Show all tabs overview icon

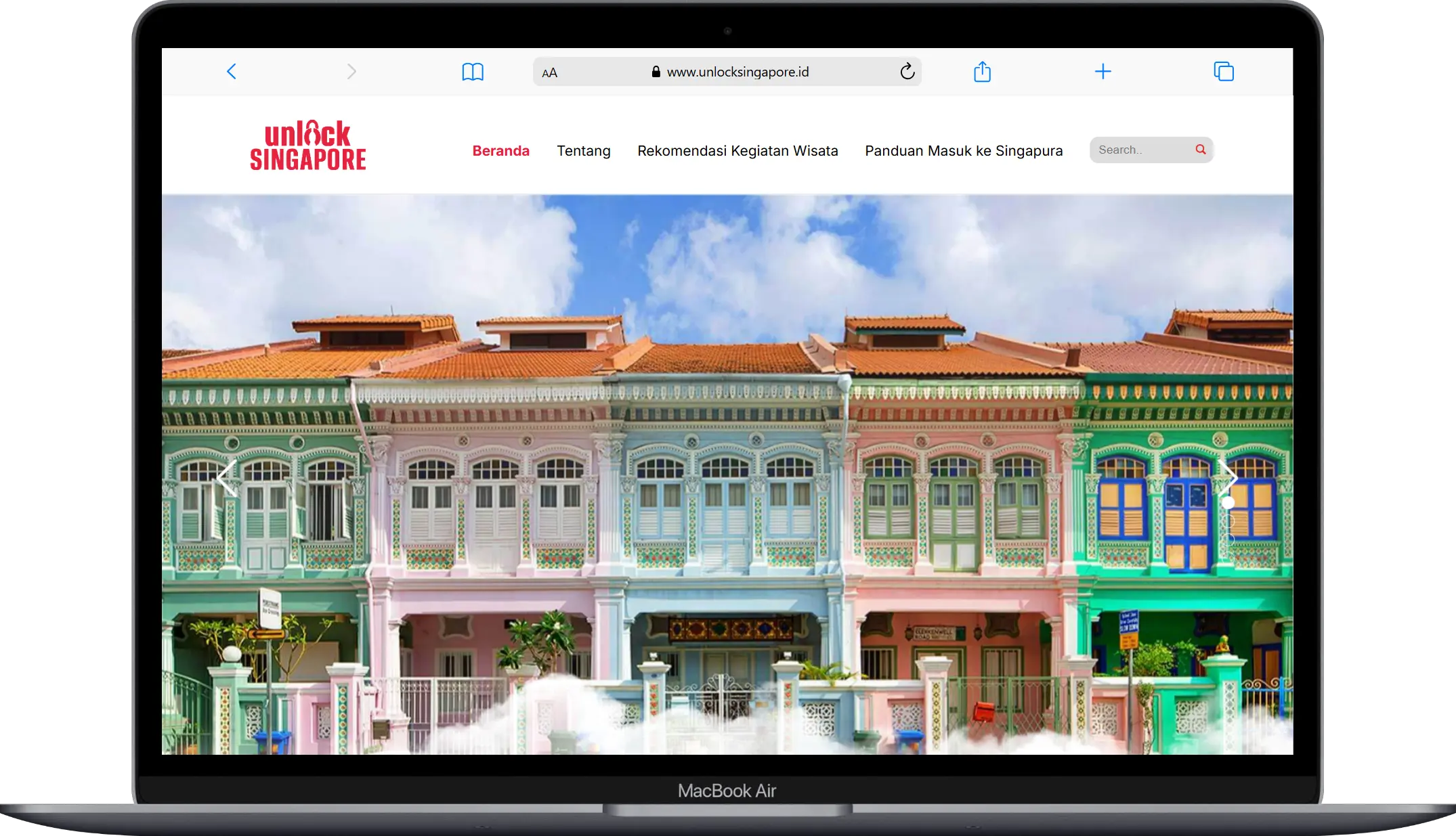click(x=1224, y=71)
